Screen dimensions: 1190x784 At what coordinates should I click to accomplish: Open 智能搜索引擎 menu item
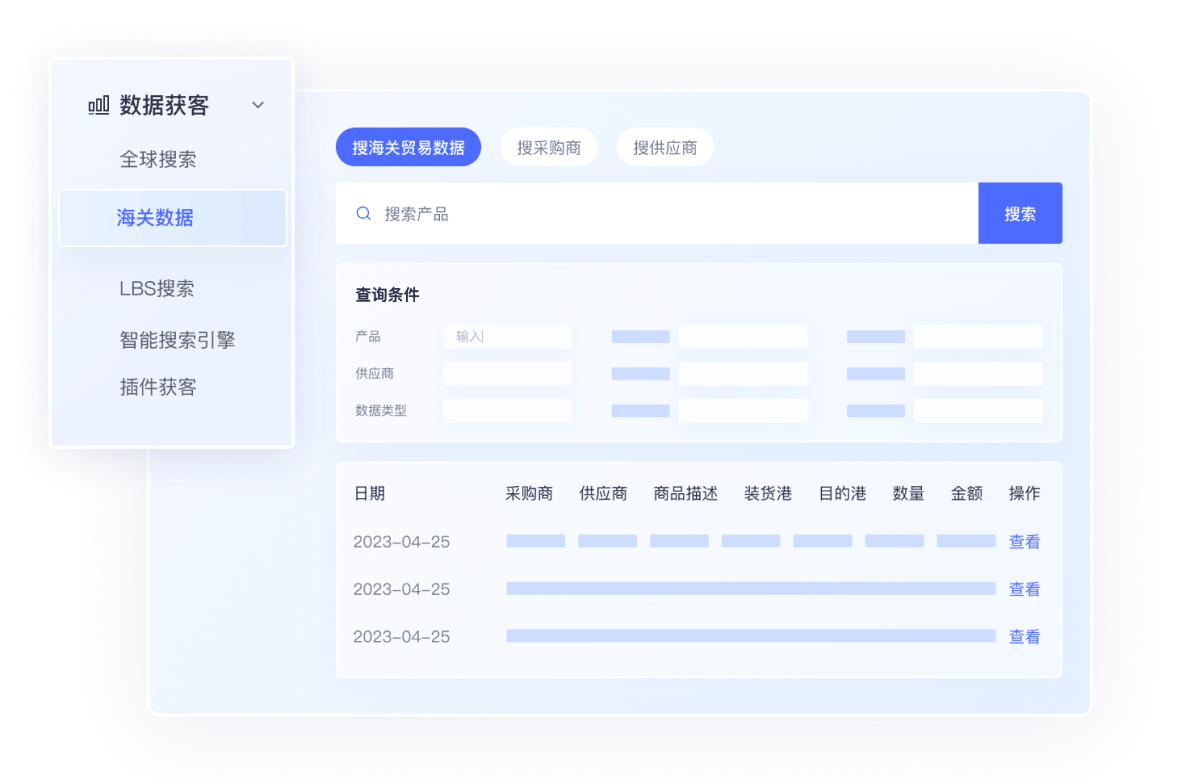(x=177, y=340)
